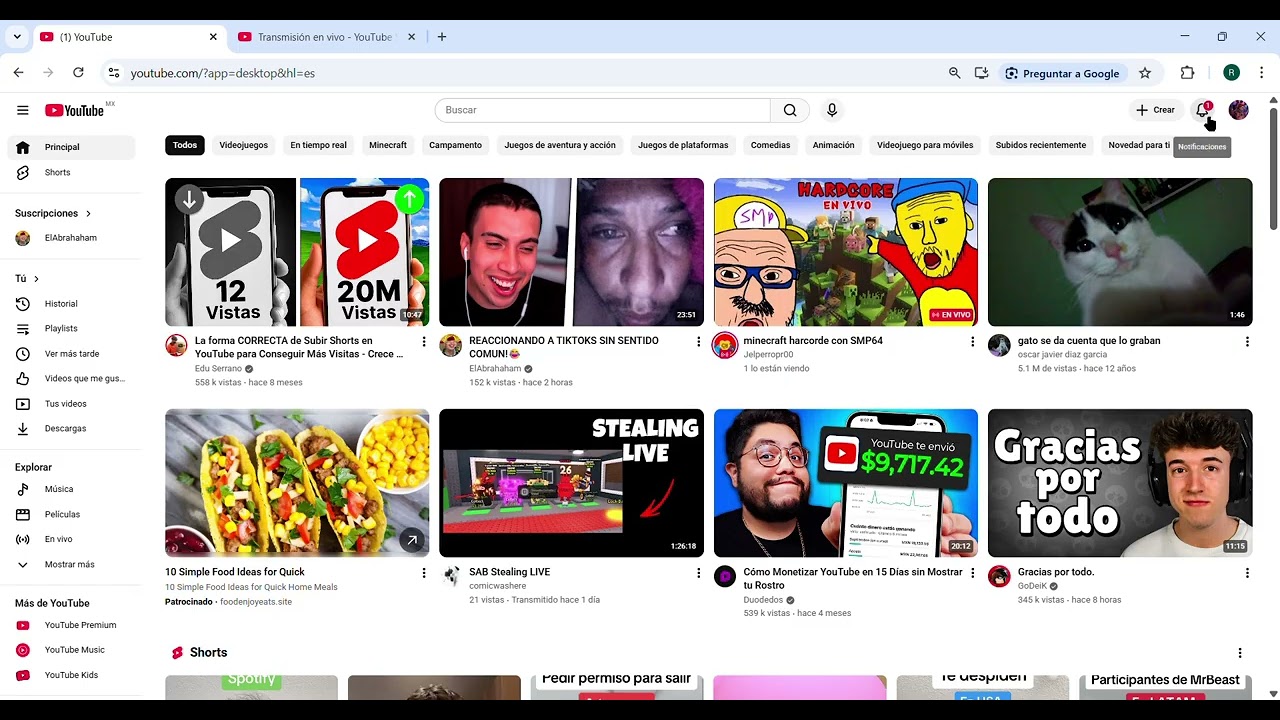Open options for REACCIONANDO A TIKTOKS video
This screenshot has height=720, width=1280.
coord(698,342)
